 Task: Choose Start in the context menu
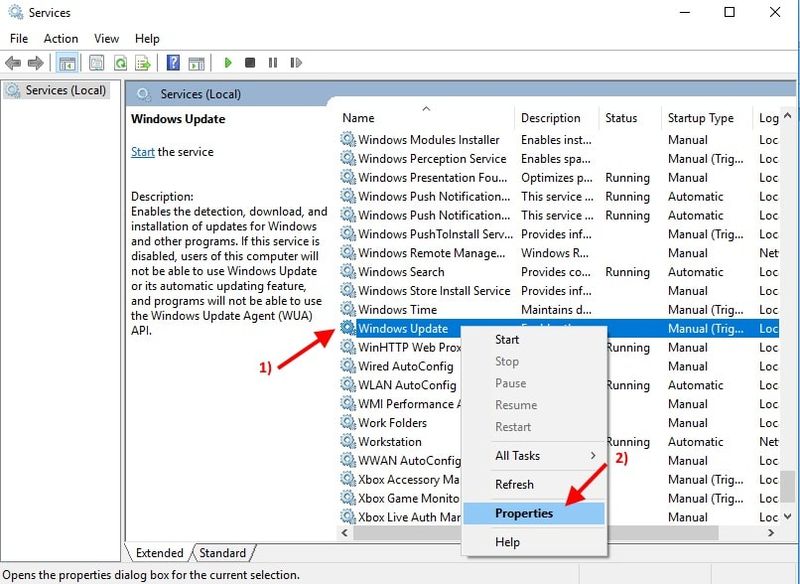click(x=534, y=340)
